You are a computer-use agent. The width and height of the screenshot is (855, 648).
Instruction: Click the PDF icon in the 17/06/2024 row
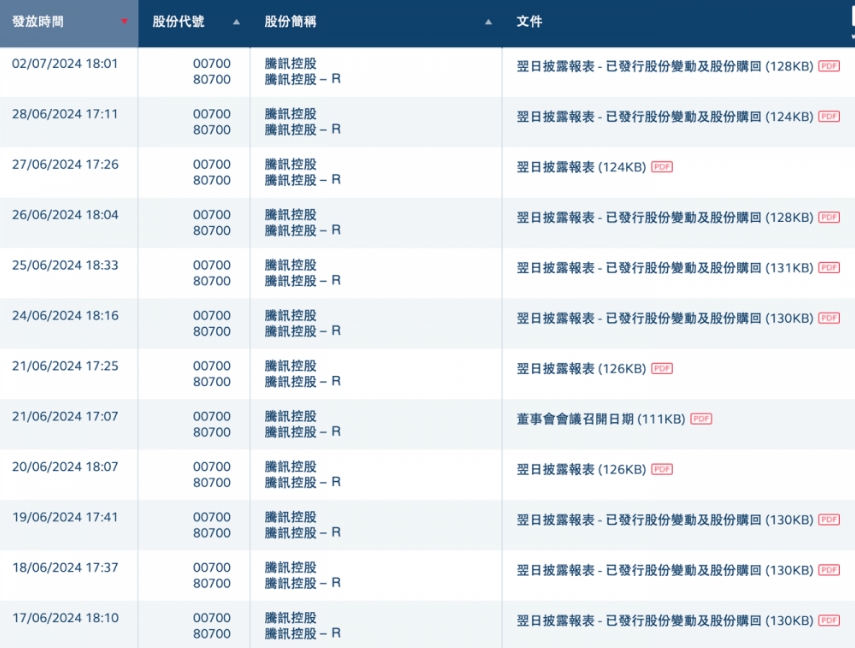click(x=829, y=621)
